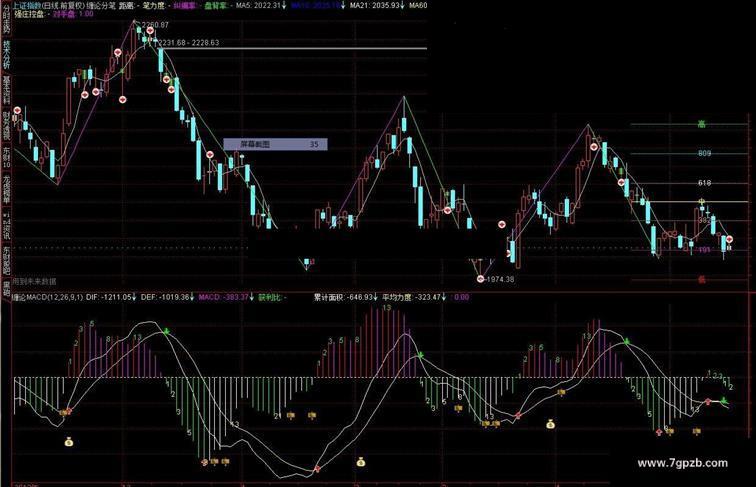Open the 基本资料 sidebar tab

pos(6,90)
